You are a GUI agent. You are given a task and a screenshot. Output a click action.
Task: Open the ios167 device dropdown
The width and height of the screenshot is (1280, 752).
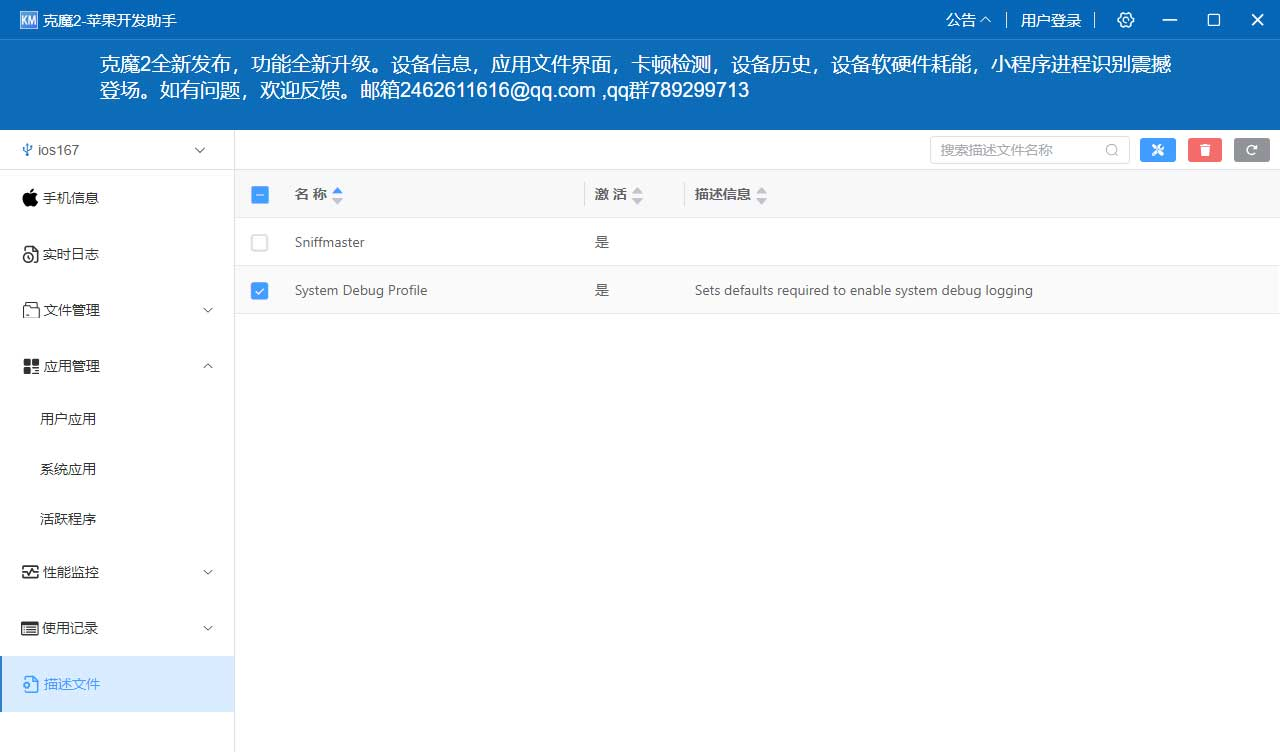tap(117, 150)
